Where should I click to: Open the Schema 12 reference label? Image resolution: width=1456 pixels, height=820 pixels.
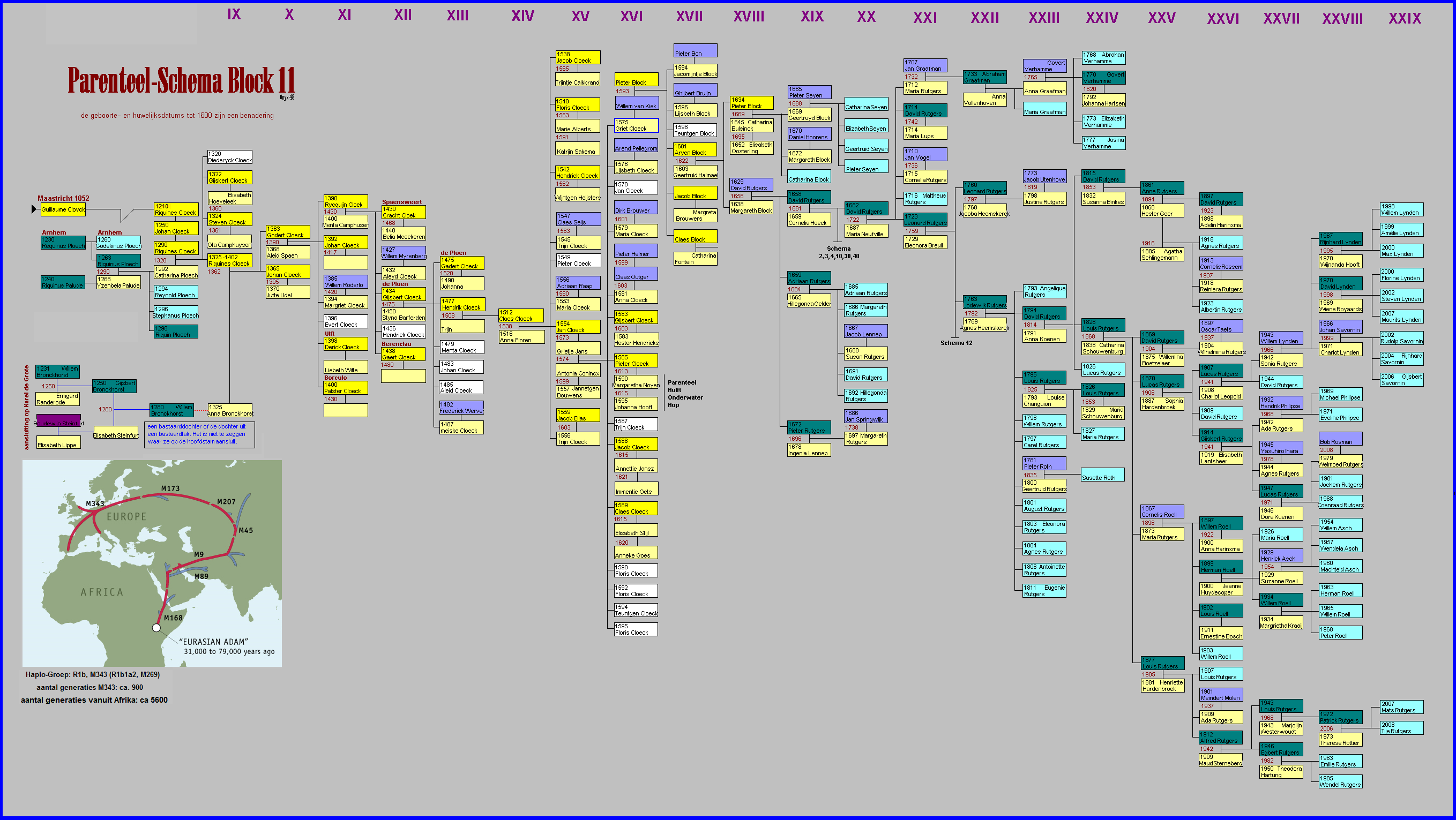[956, 343]
